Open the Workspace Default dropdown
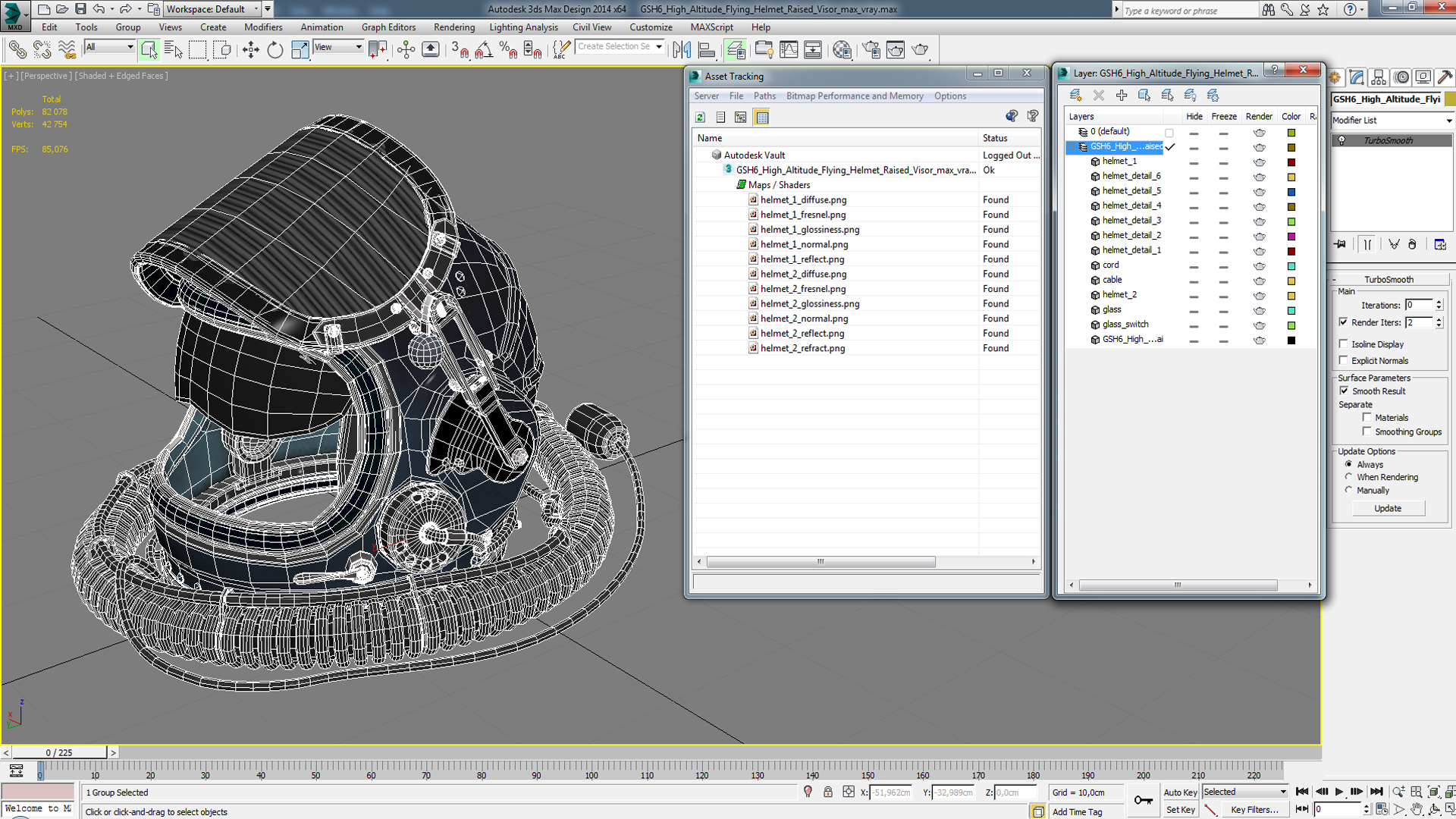Viewport: 1456px width, 819px height. point(213,9)
